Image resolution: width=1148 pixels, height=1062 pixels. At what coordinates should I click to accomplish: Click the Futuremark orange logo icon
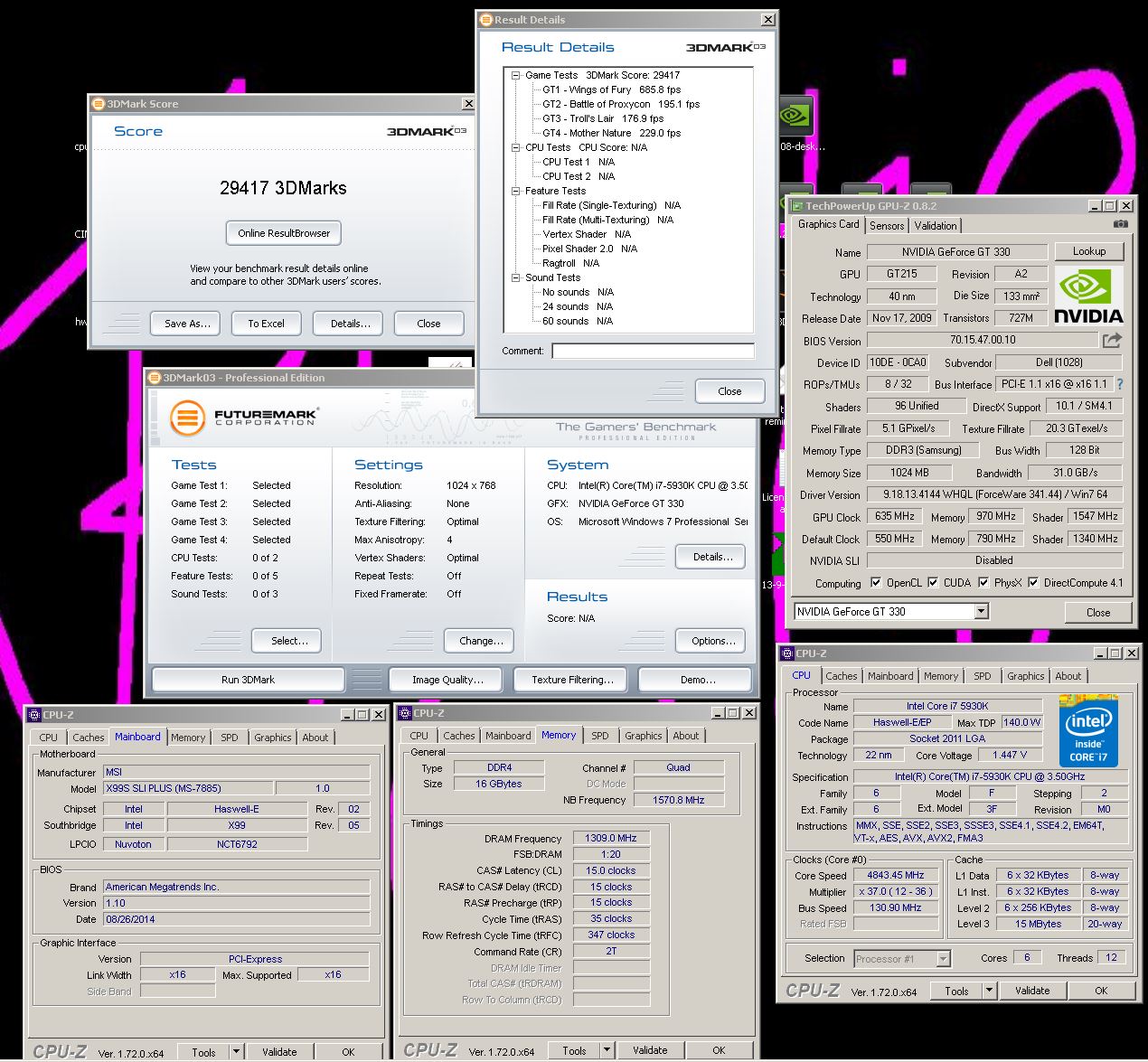coord(187,418)
